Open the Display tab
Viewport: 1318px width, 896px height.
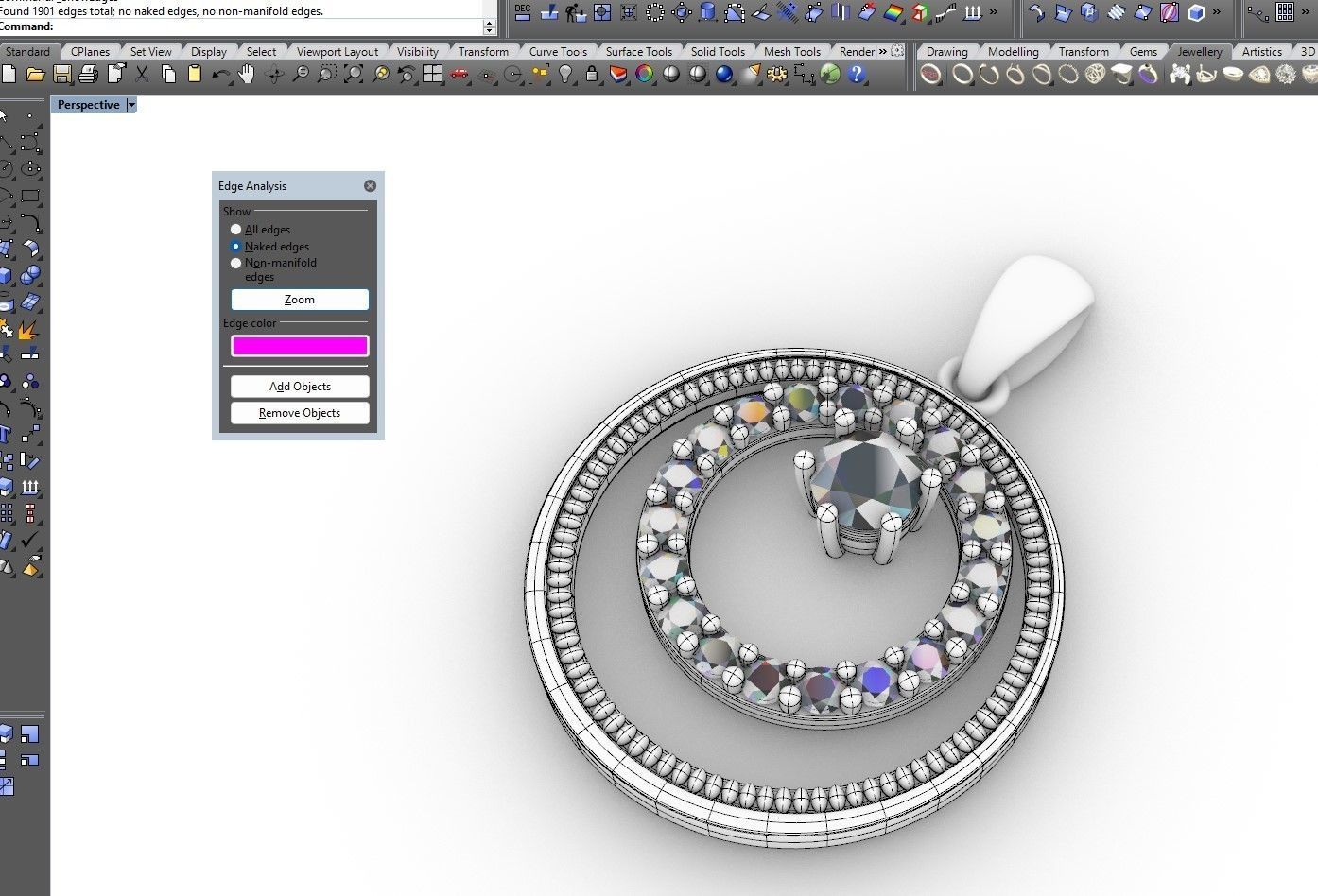click(x=209, y=52)
